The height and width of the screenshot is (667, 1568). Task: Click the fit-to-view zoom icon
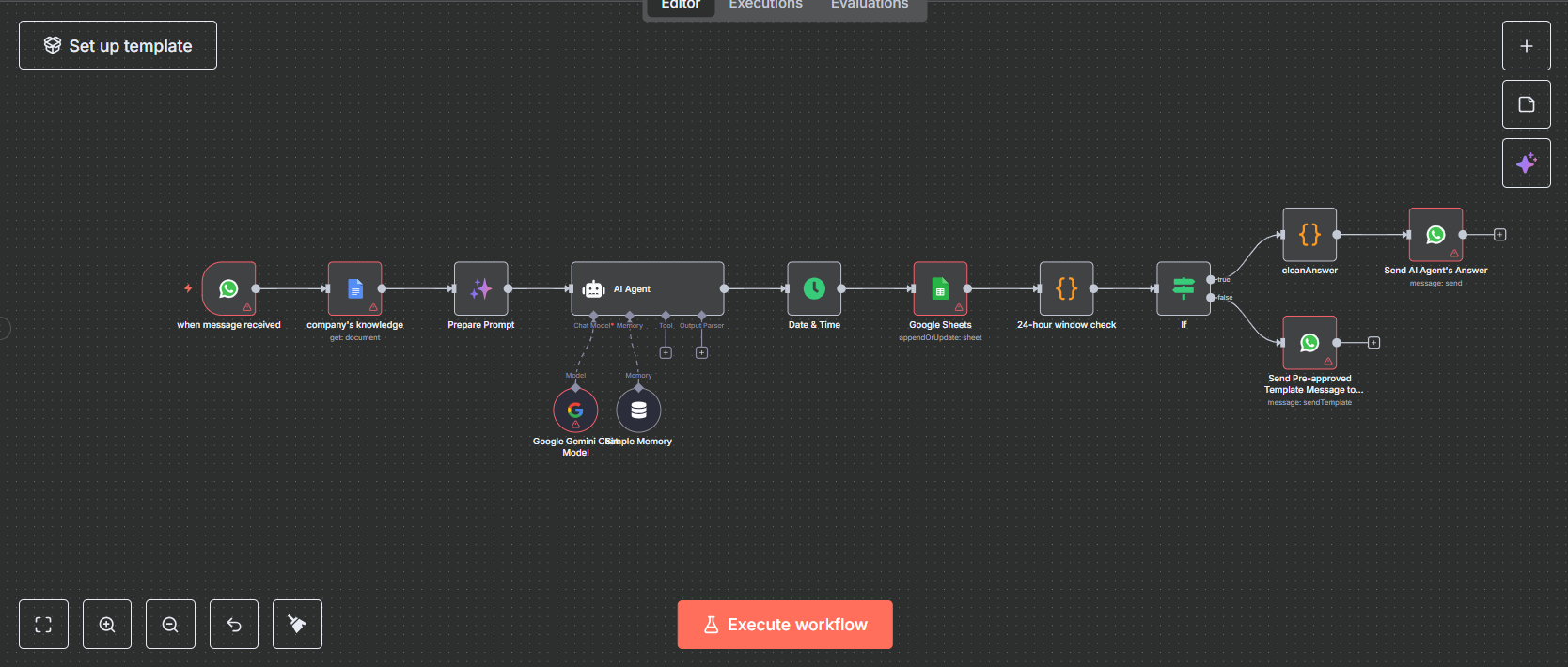tap(43, 625)
